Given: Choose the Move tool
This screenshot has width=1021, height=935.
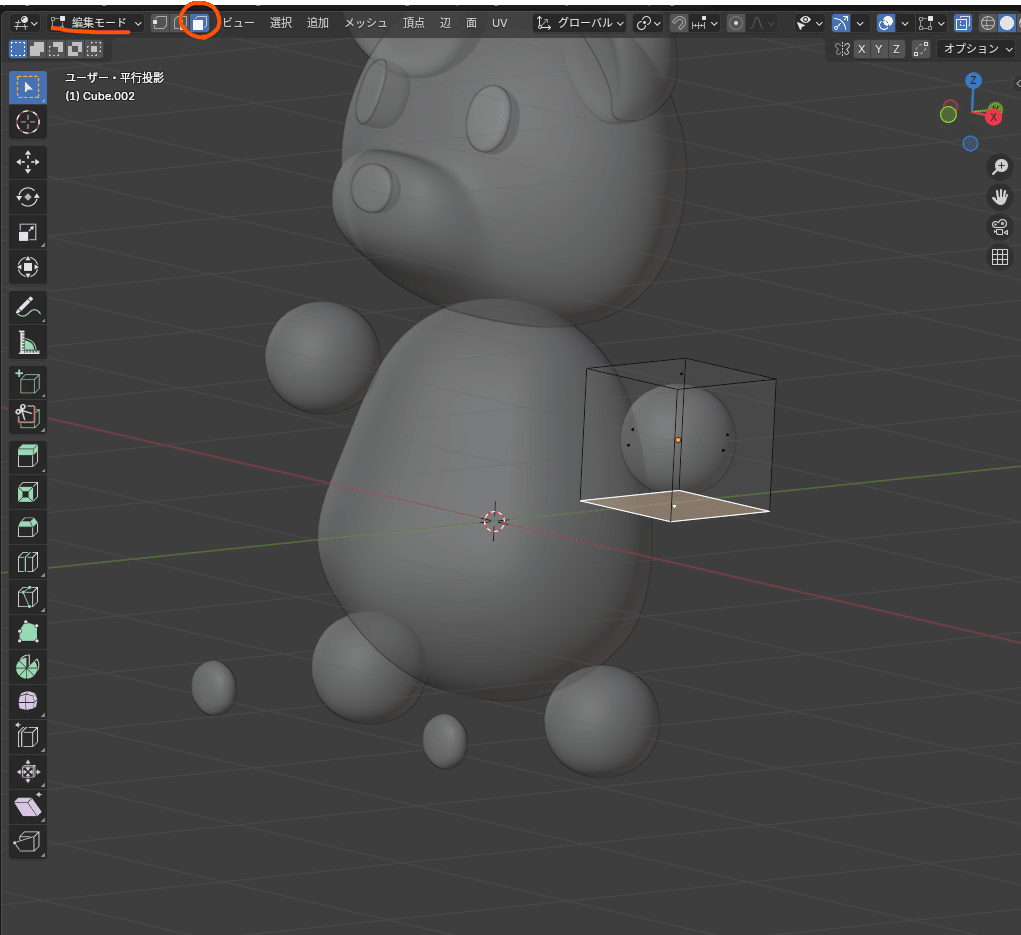Looking at the screenshot, I should pos(27,162).
